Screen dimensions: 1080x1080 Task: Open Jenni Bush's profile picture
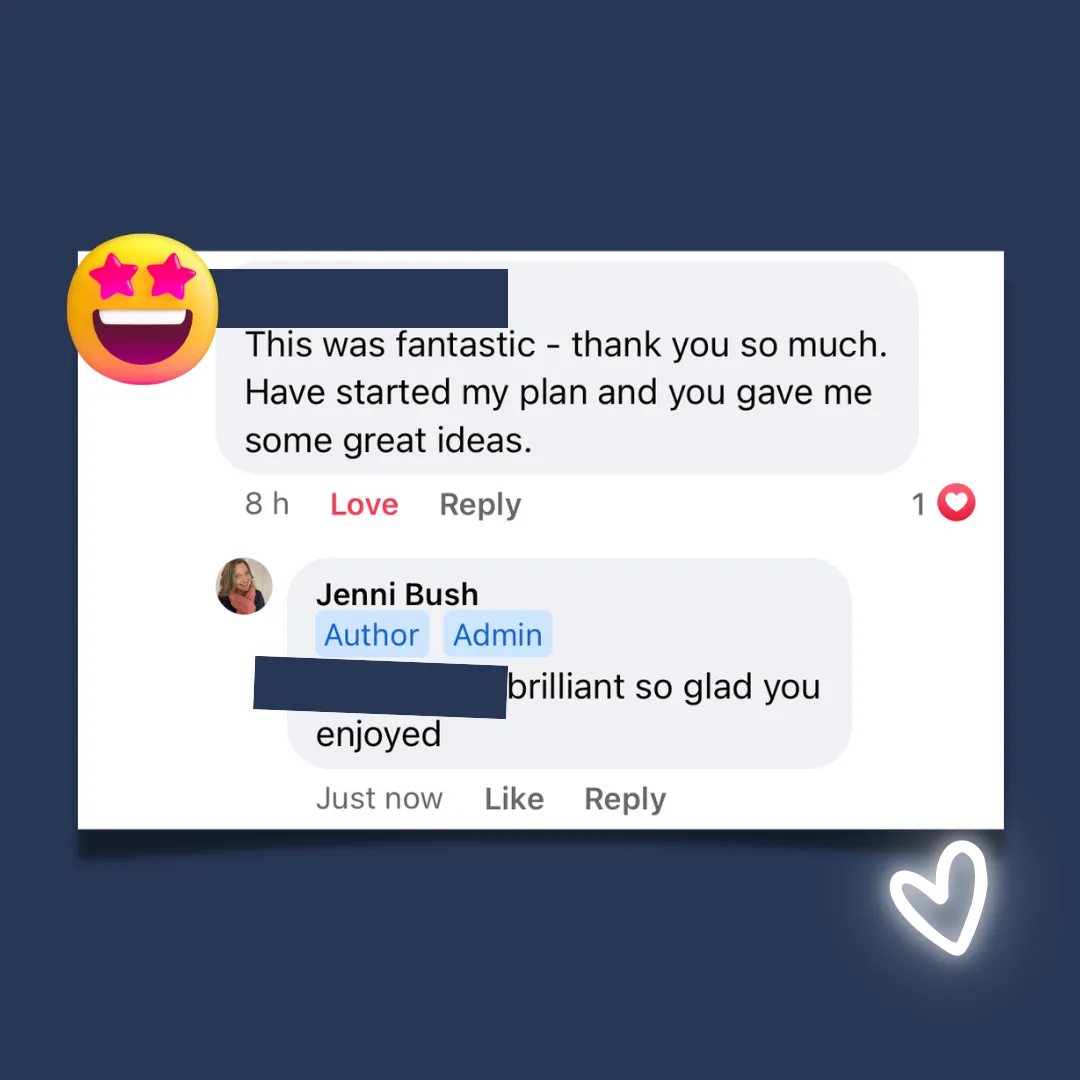tap(245, 586)
